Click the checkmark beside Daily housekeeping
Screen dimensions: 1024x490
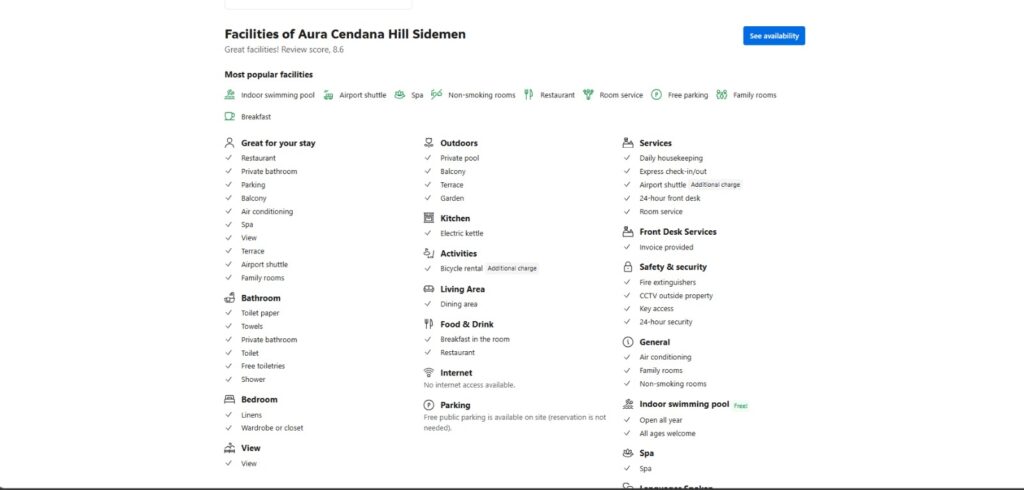tap(628, 158)
